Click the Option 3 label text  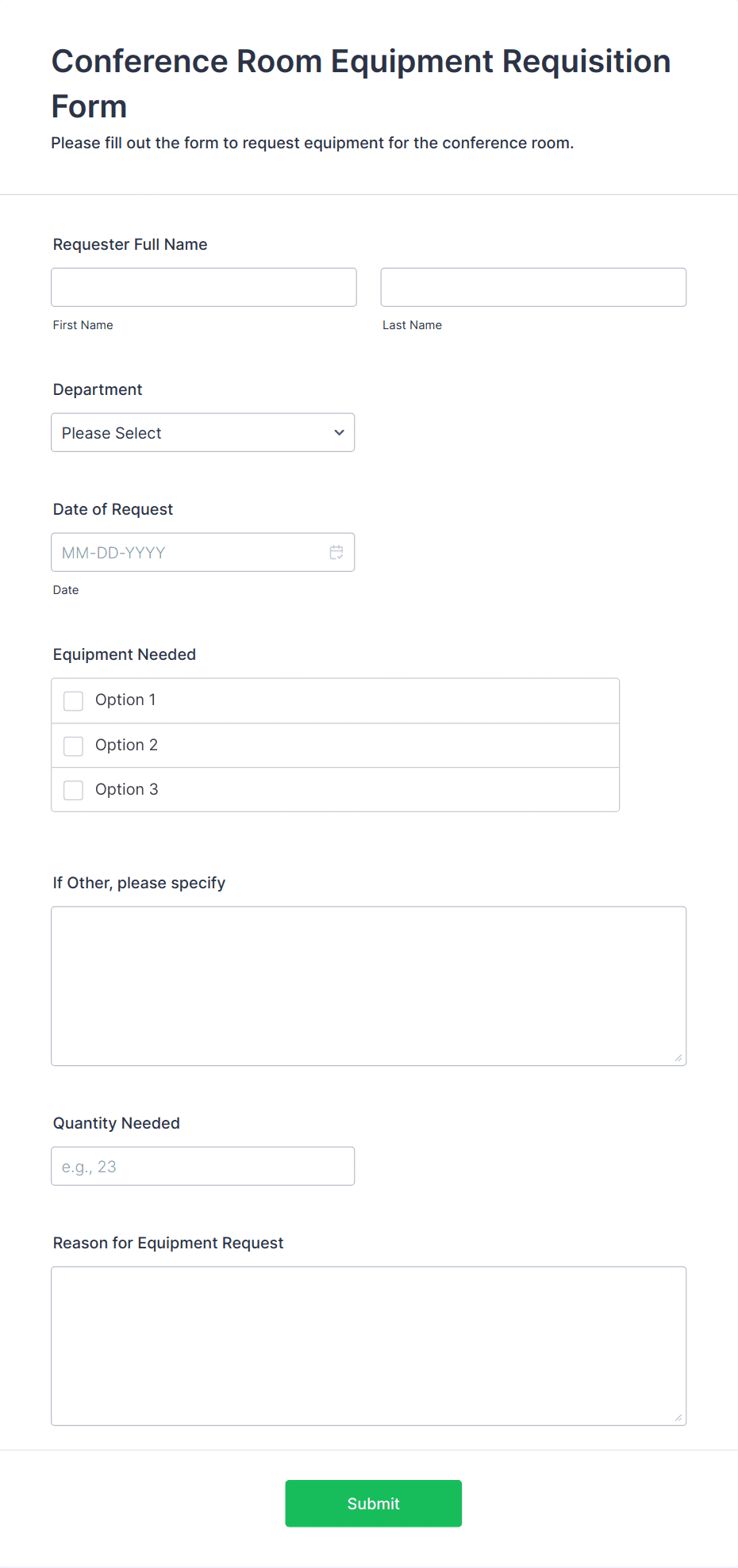pyautogui.click(x=126, y=790)
